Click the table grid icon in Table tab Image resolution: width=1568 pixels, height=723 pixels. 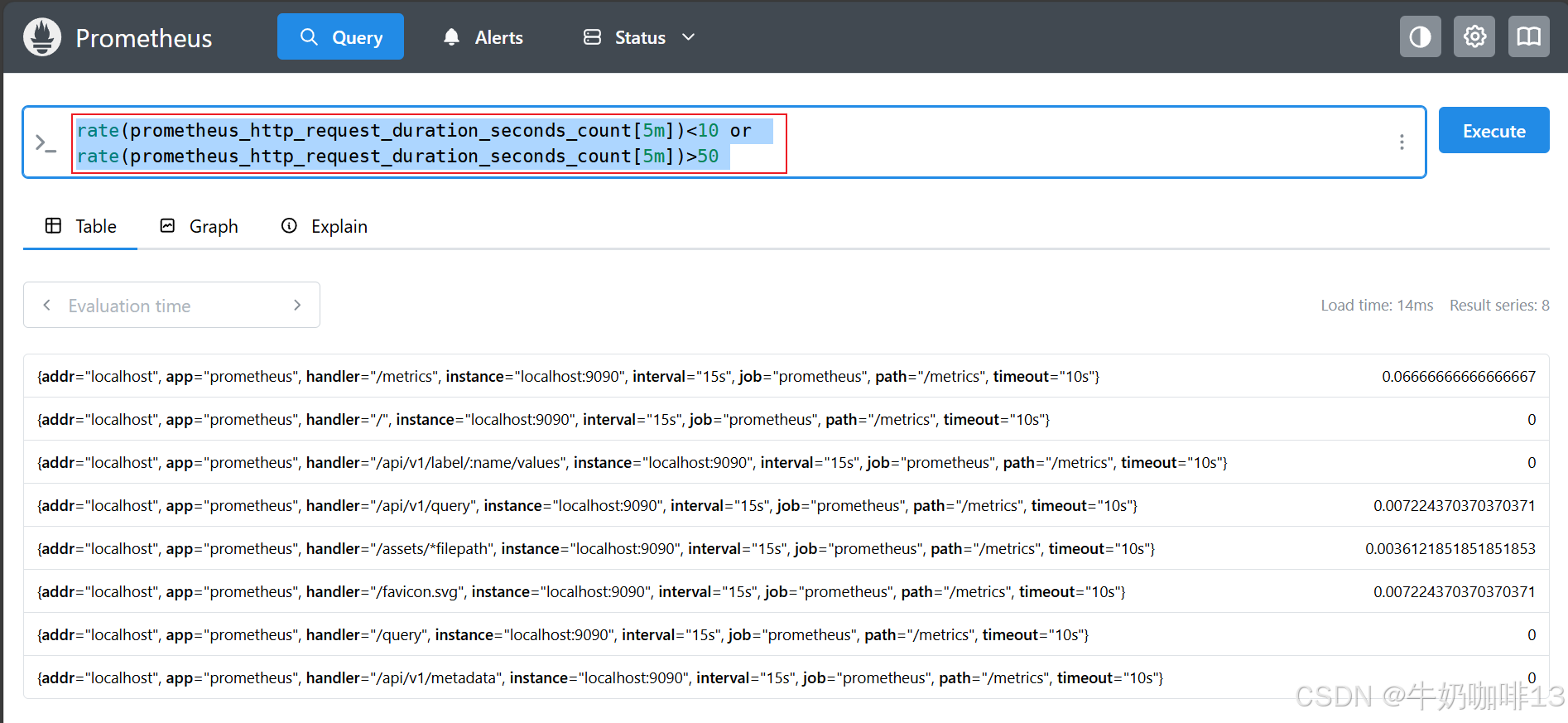tap(53, 225)
